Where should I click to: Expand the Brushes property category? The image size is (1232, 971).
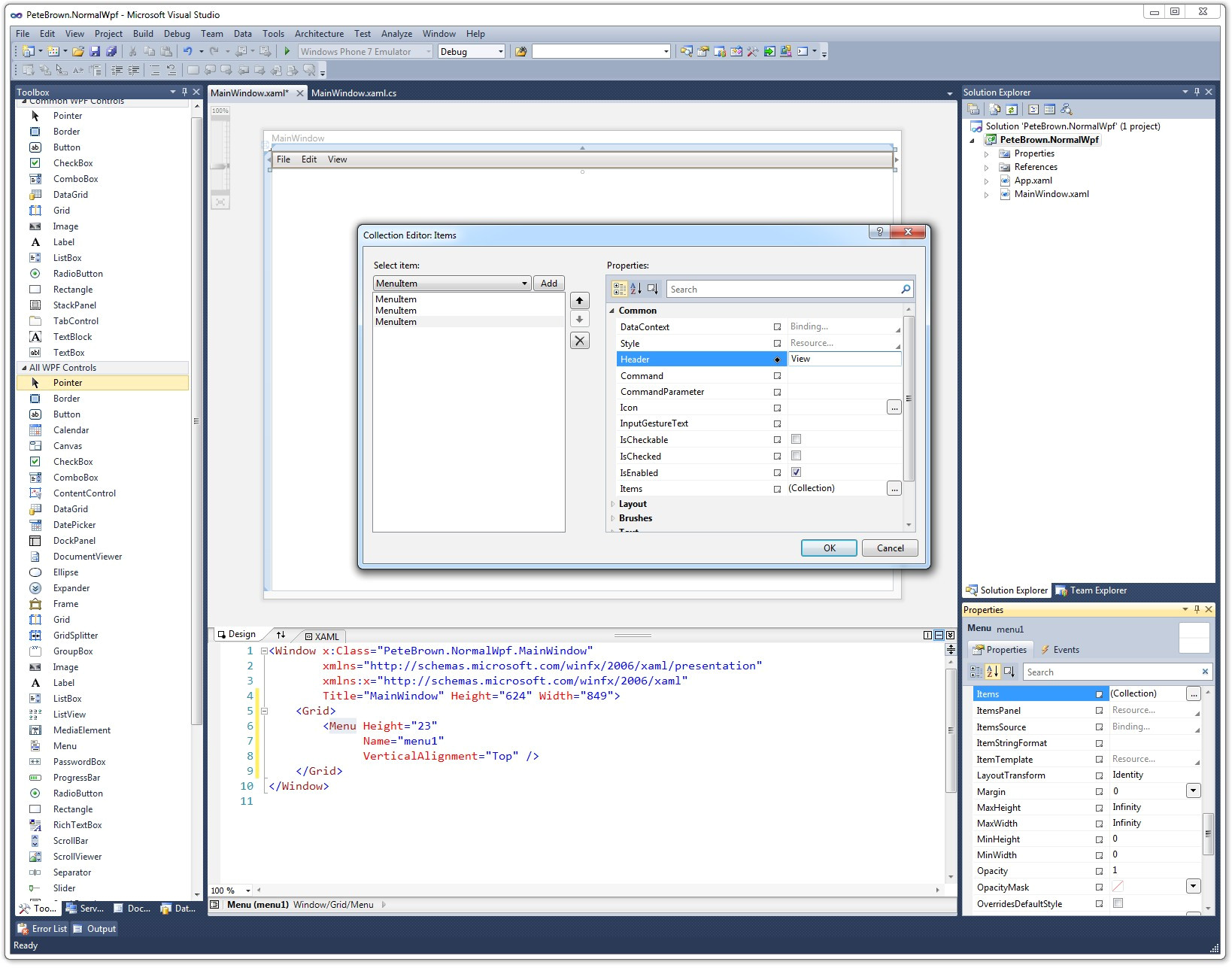612,518
